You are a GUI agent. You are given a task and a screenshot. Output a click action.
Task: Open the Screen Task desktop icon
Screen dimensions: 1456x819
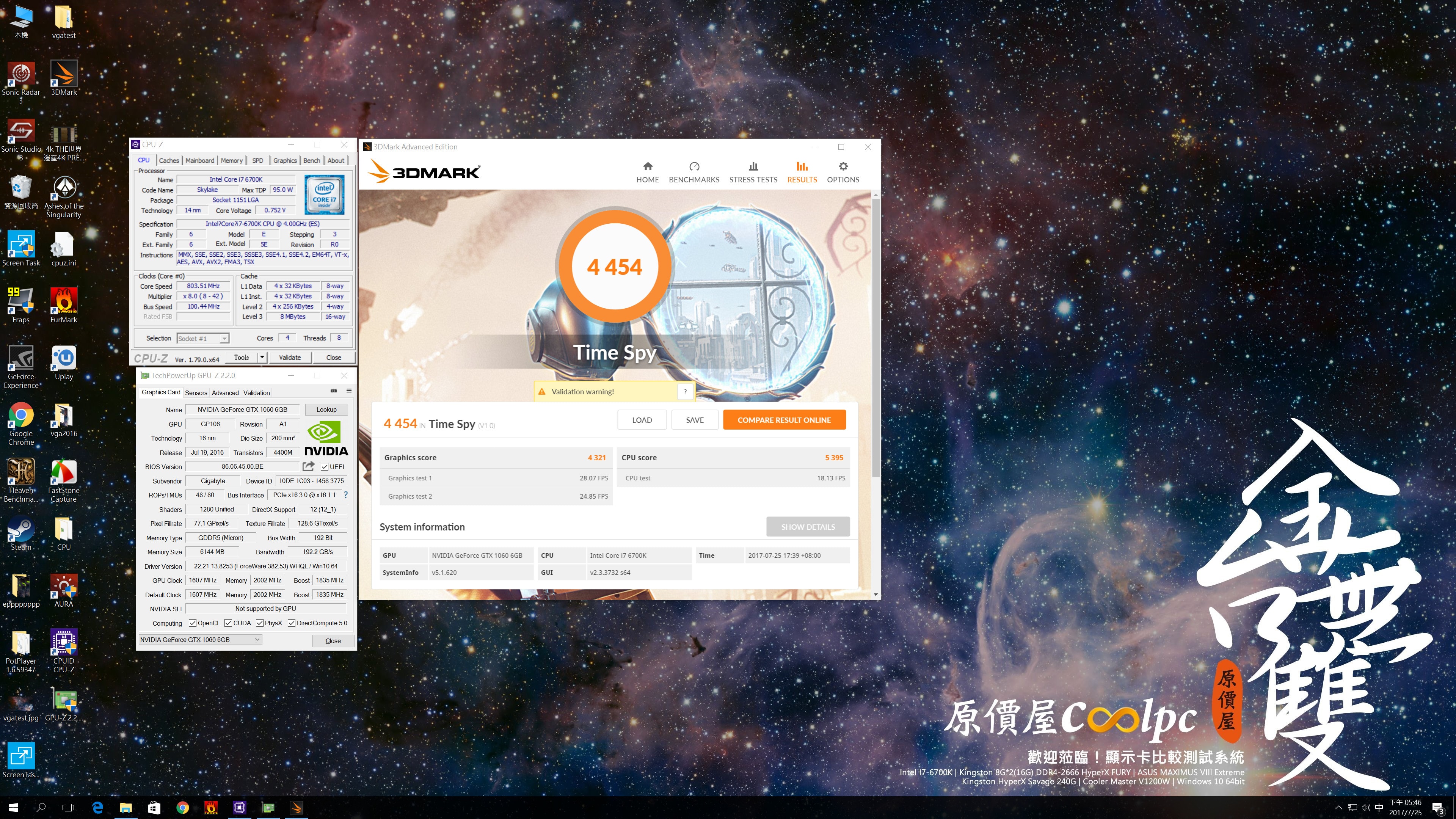(21, 248)
